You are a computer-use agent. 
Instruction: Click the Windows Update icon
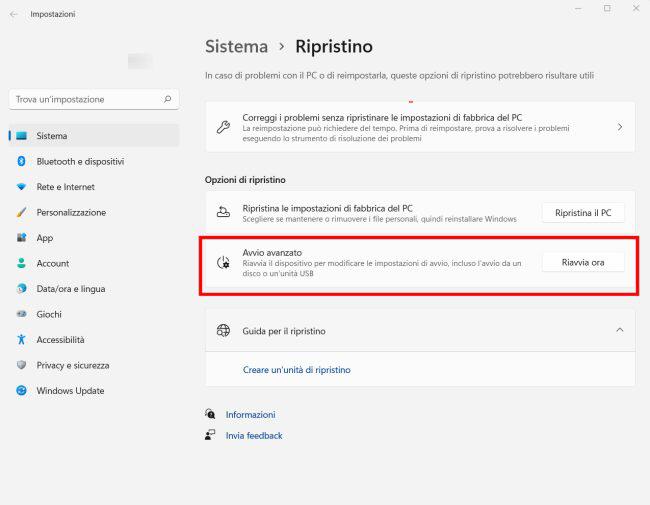pos(21,391)
